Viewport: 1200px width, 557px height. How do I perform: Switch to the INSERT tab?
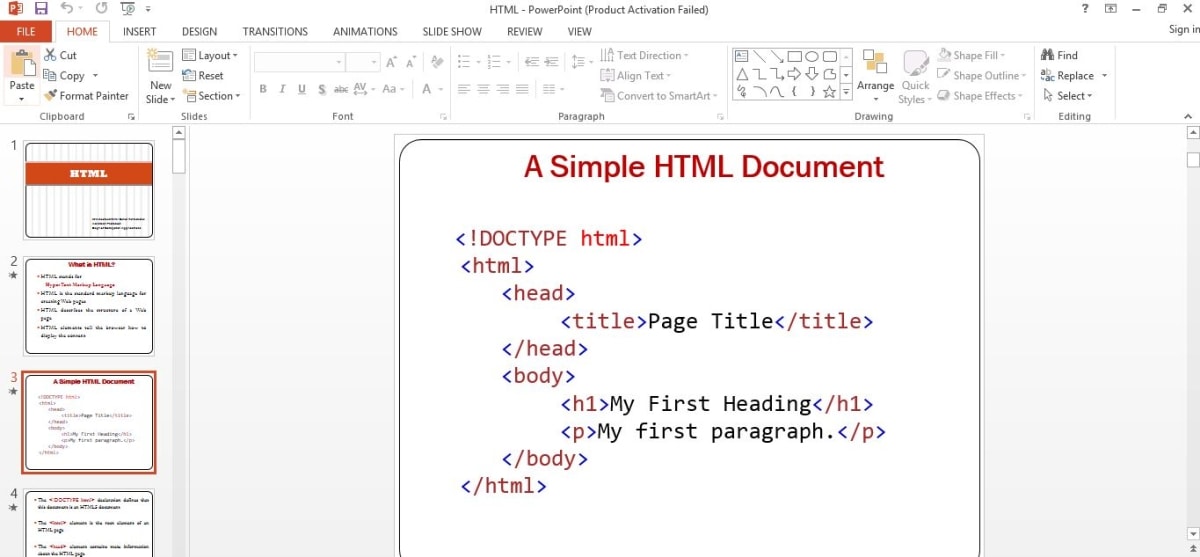[139, 31]
